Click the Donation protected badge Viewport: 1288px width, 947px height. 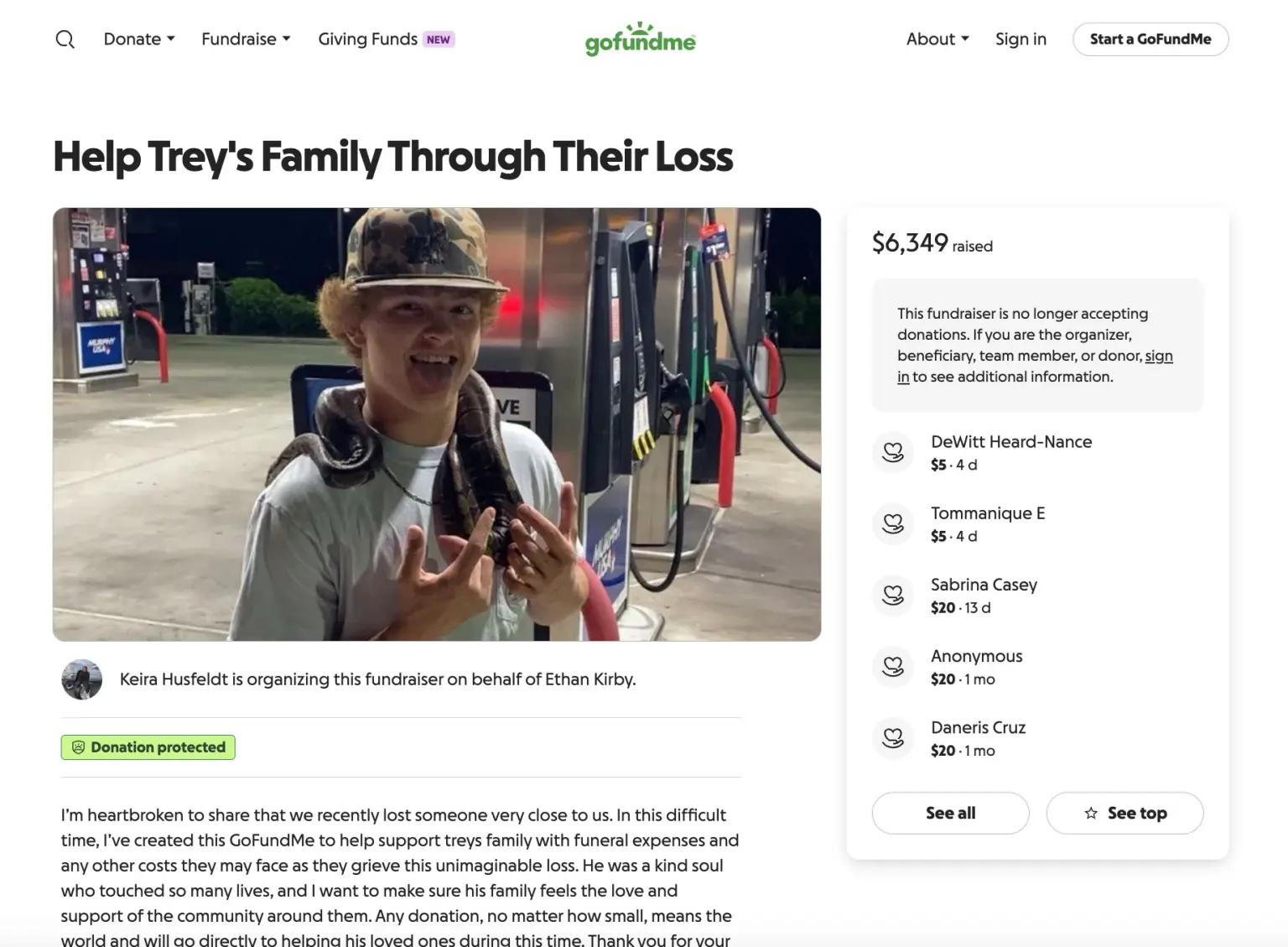(148, 747)
